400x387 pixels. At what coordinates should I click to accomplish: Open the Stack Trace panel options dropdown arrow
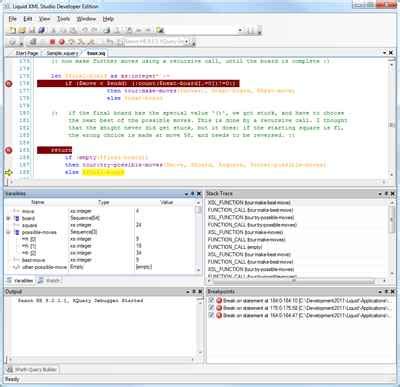pyautogui.click(x=380, y=194)
